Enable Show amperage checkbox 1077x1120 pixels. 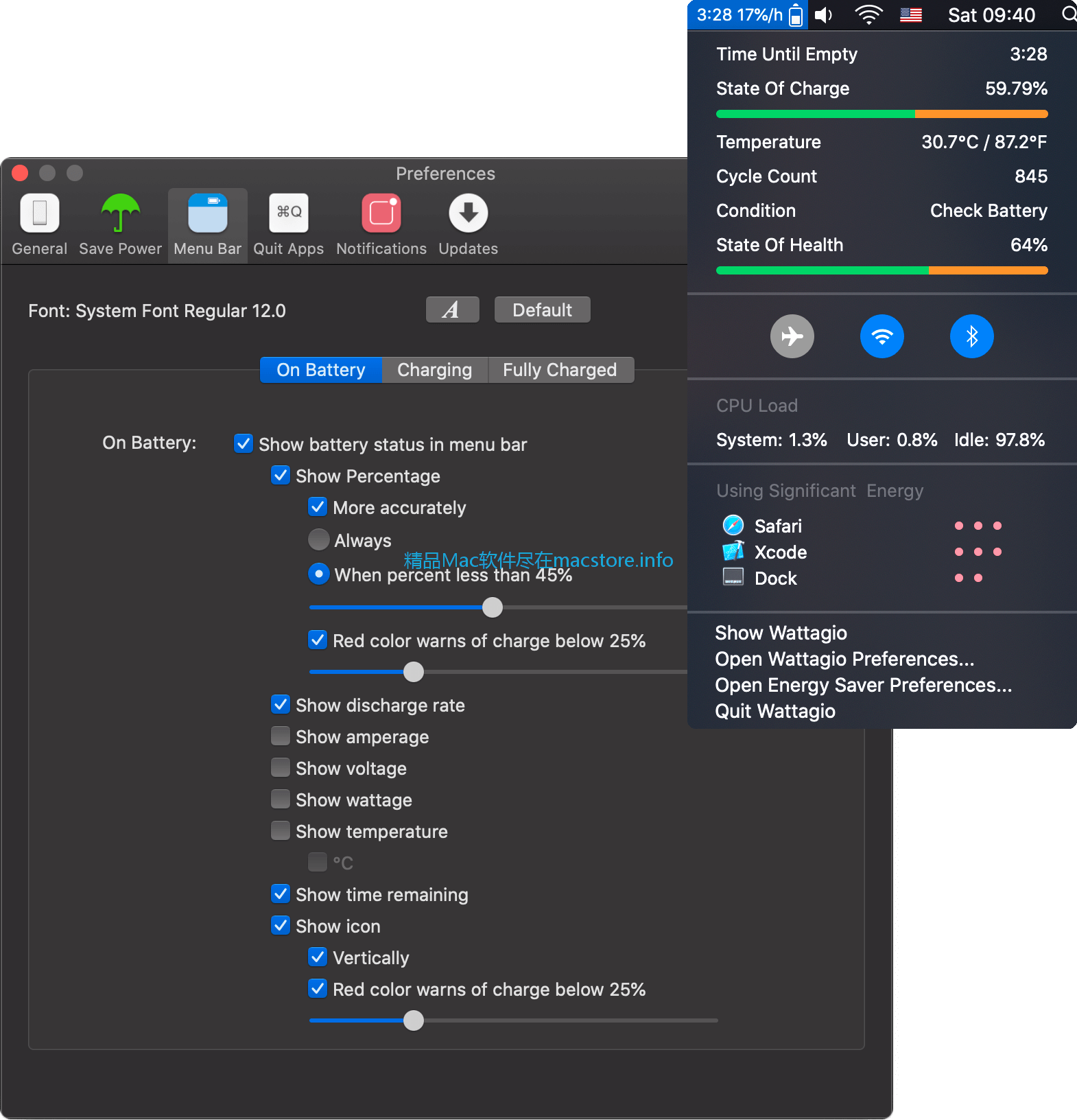click(281, 736)
